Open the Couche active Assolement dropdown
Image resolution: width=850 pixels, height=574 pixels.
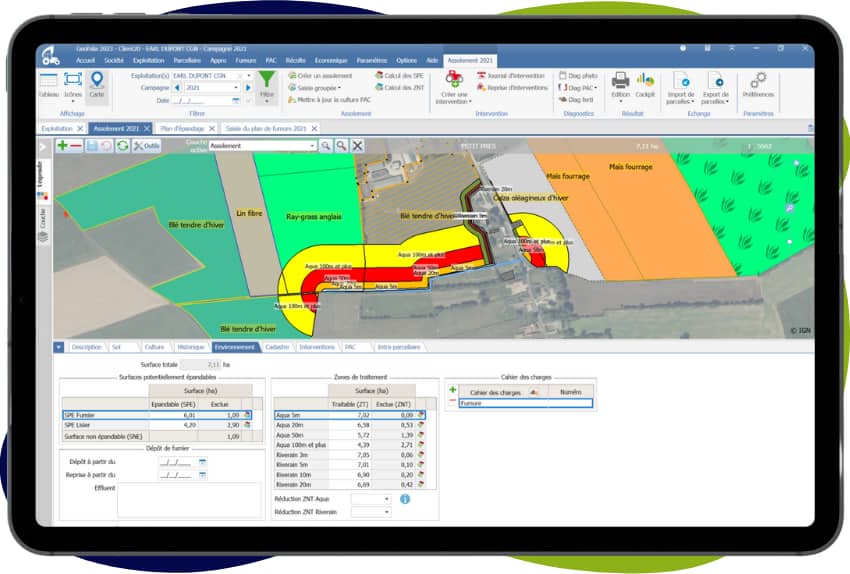tap(312, 146)
